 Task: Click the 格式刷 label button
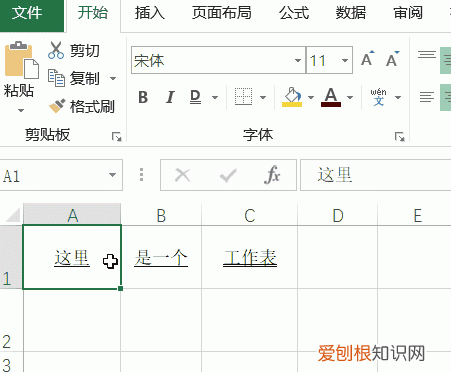coord(92,107)
